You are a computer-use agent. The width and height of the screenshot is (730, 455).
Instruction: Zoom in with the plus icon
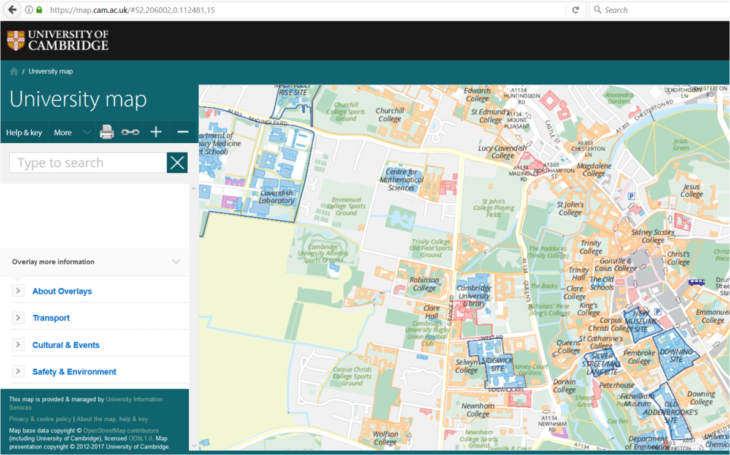point(156,132)
